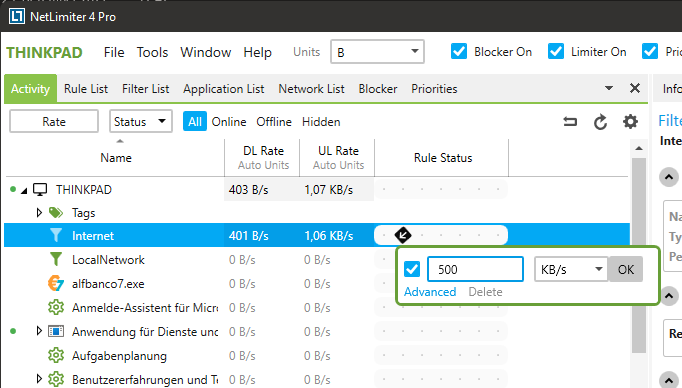Click the Rate button
682x388 pixels.
pyautogui.click(x=54, y=121)
